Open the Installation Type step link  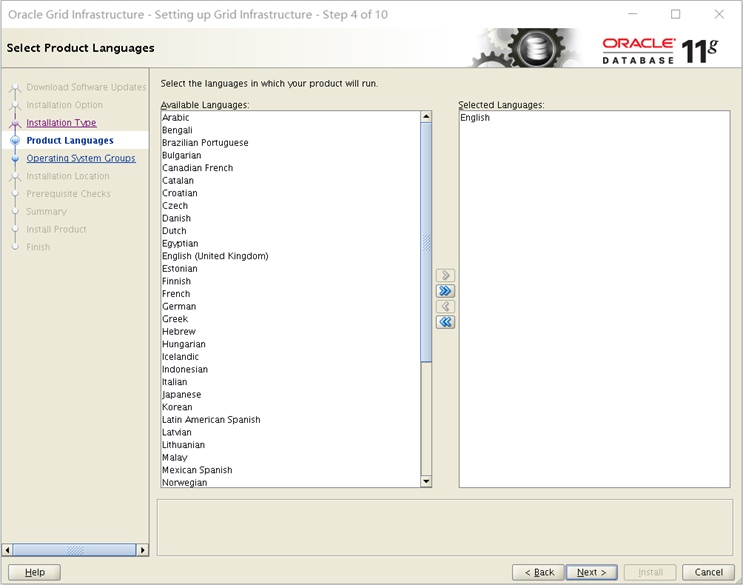pos(61,123)
